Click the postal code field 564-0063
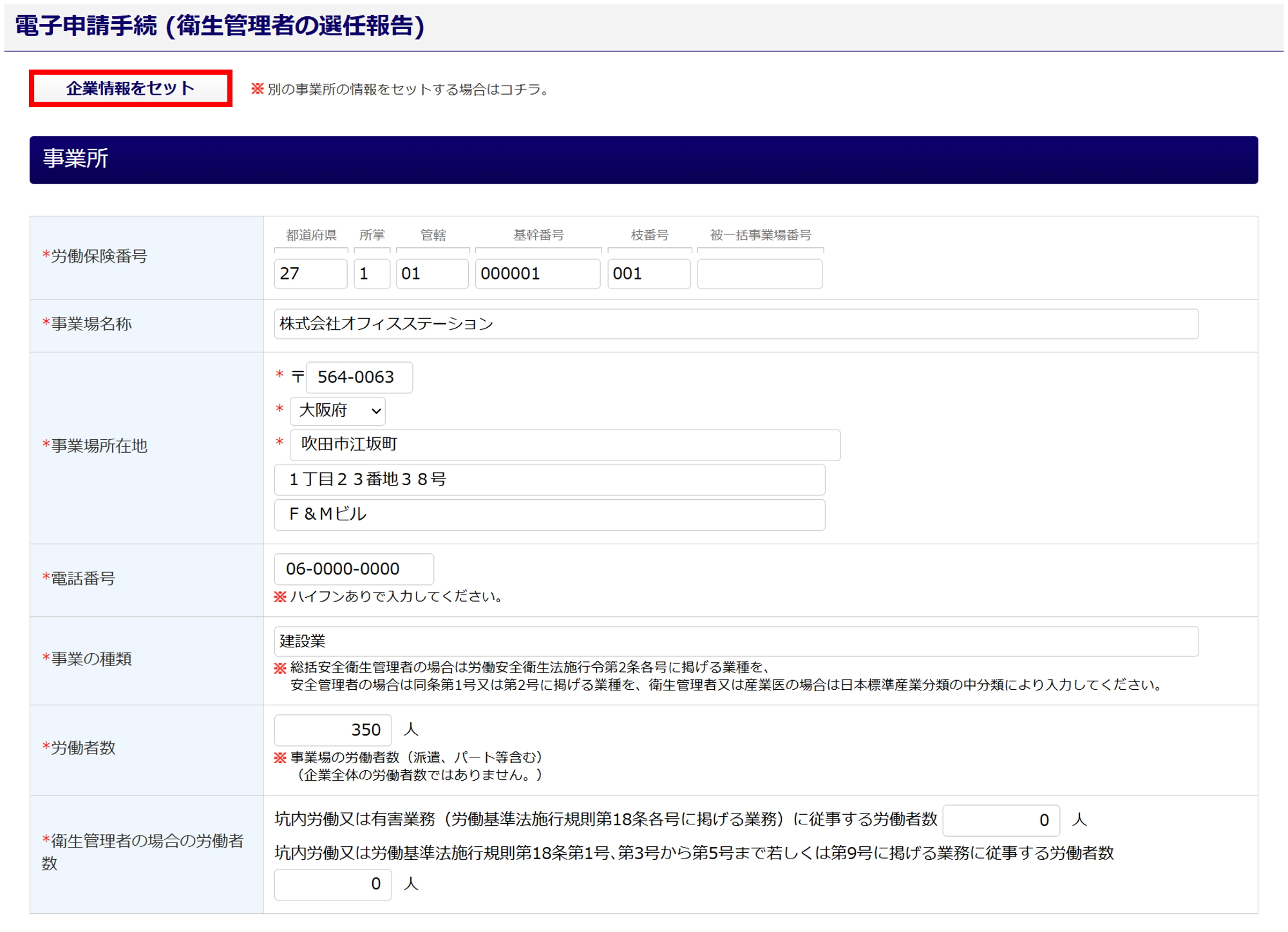The width and height of the screenshot is (1288, 932). point(359,377)
